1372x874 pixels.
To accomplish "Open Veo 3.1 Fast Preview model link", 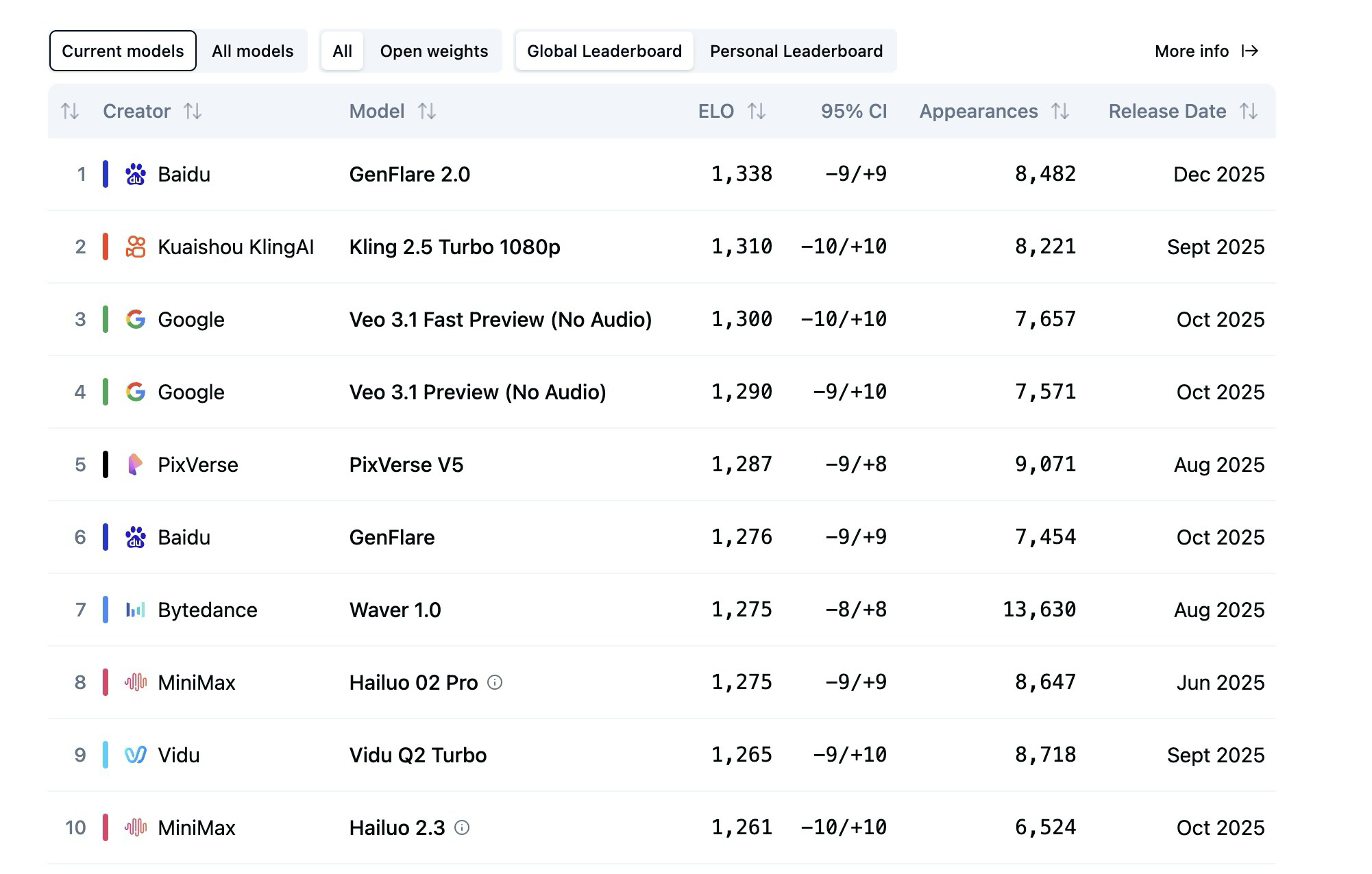I will click(x=500, y=319).
